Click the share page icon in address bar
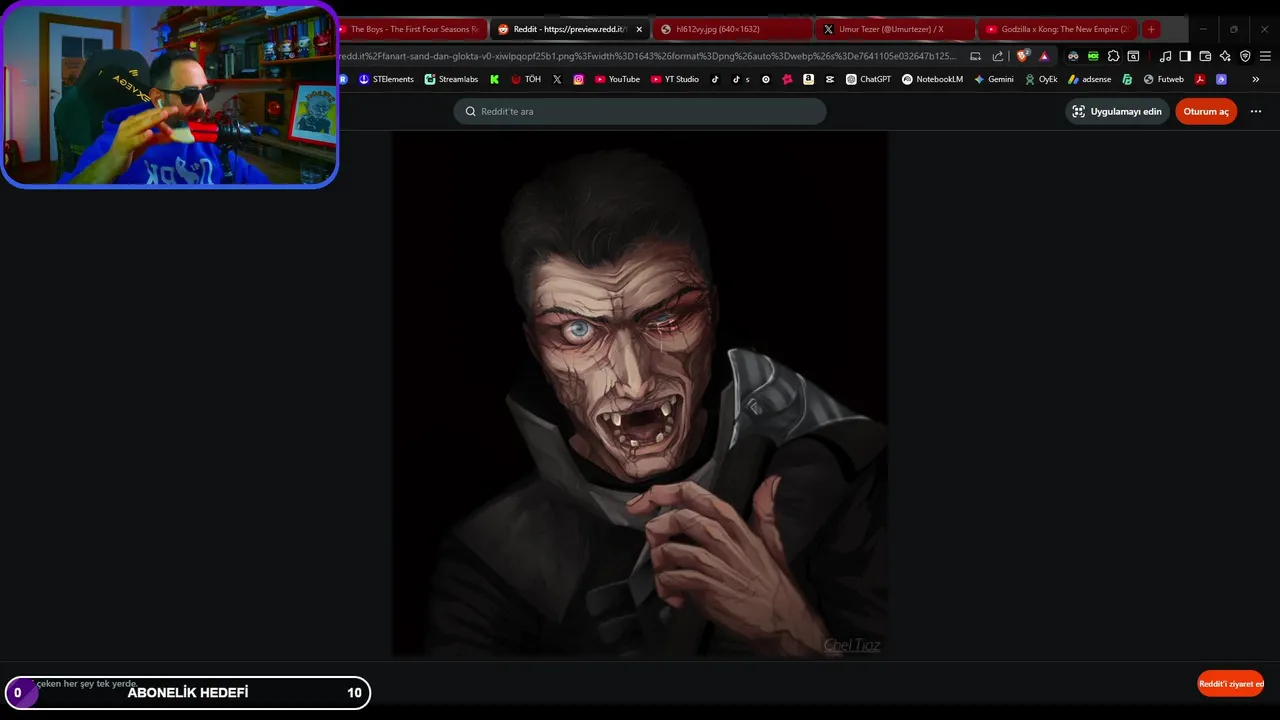 point(997,56)
